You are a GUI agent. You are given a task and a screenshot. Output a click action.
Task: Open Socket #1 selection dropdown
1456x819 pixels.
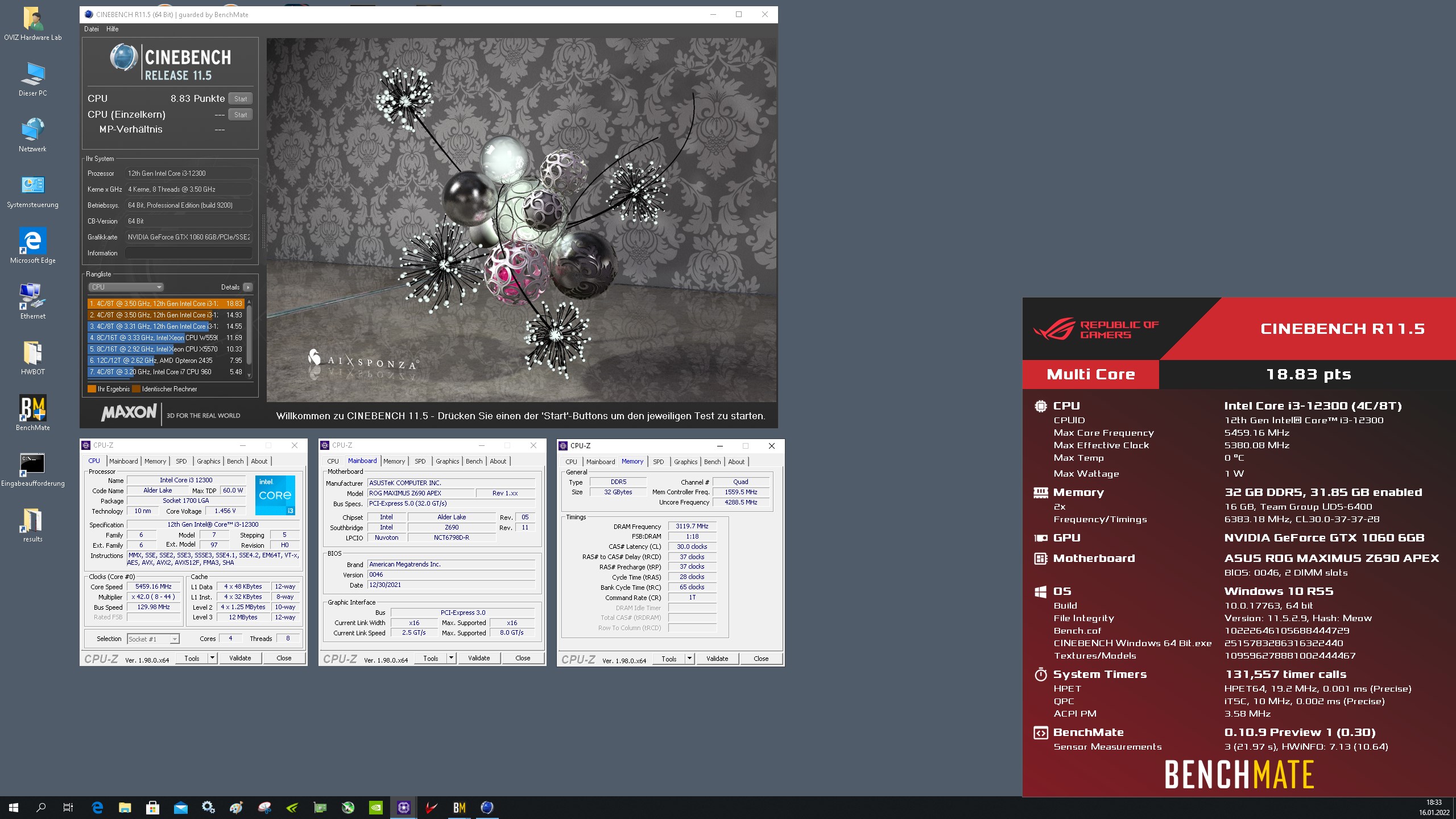pyautogui.click(x=154, y=639)
